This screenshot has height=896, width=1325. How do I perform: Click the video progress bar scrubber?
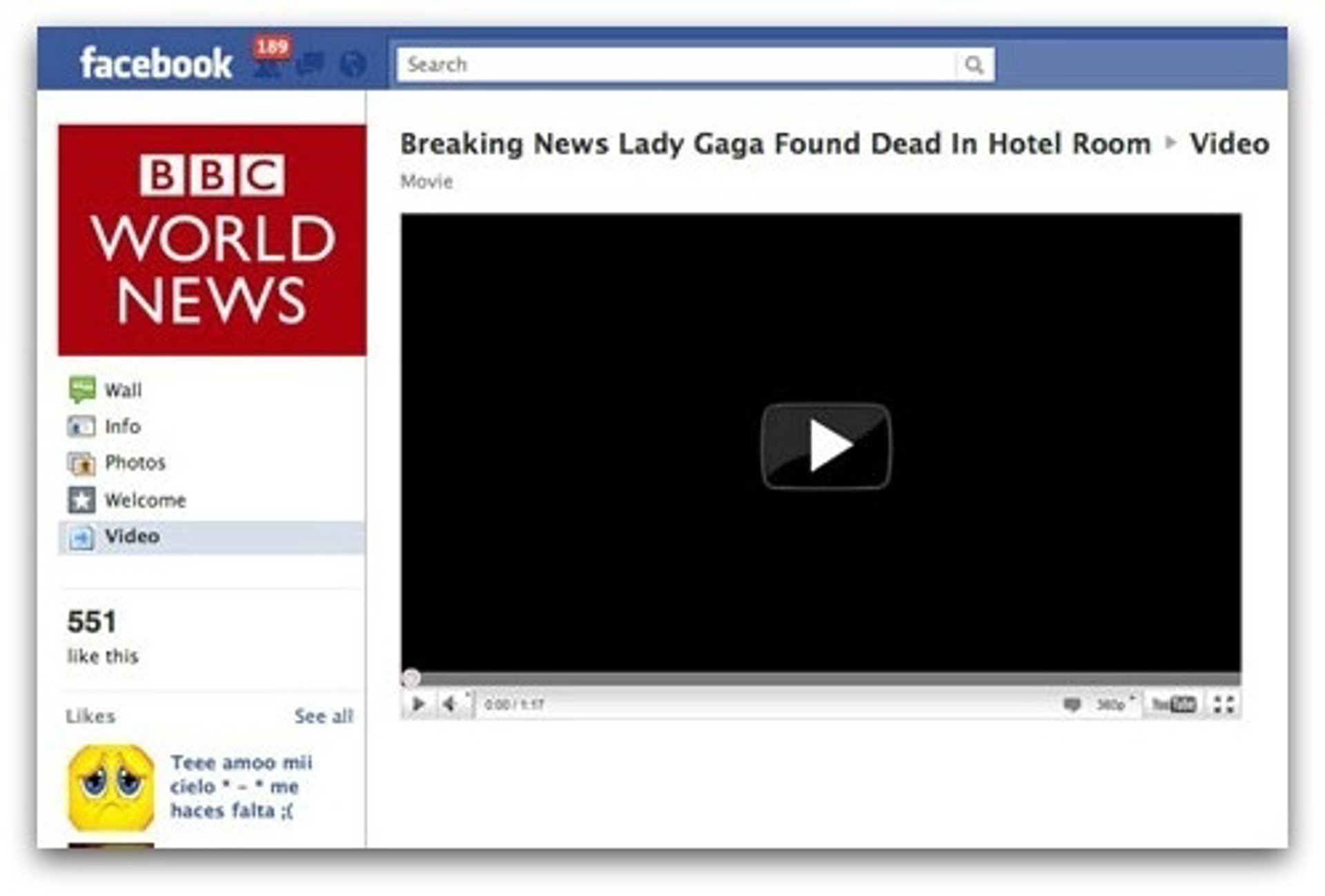click(x=411, y=678)
